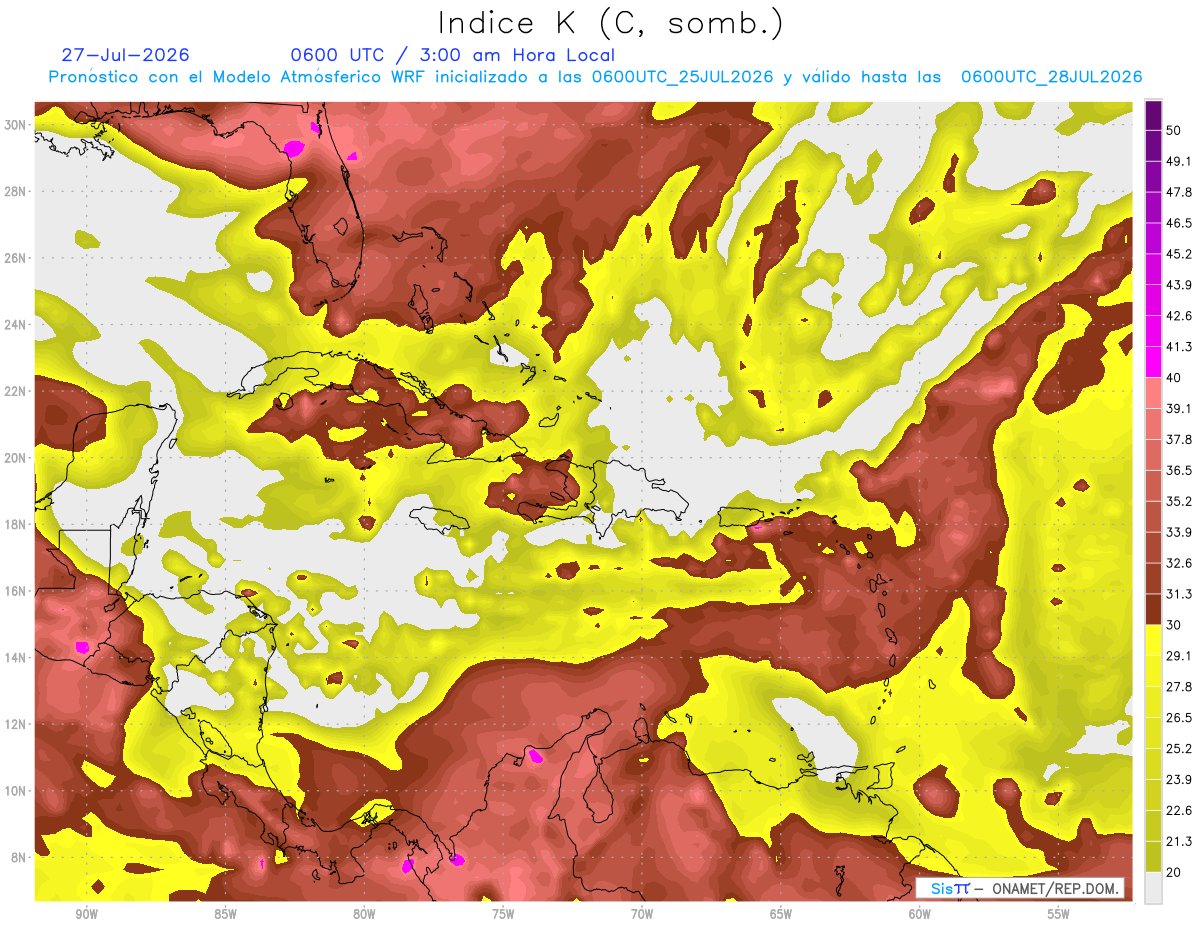Click the colorbar value 32.6
The image size is (1200, 927).
pos(1179,563)
